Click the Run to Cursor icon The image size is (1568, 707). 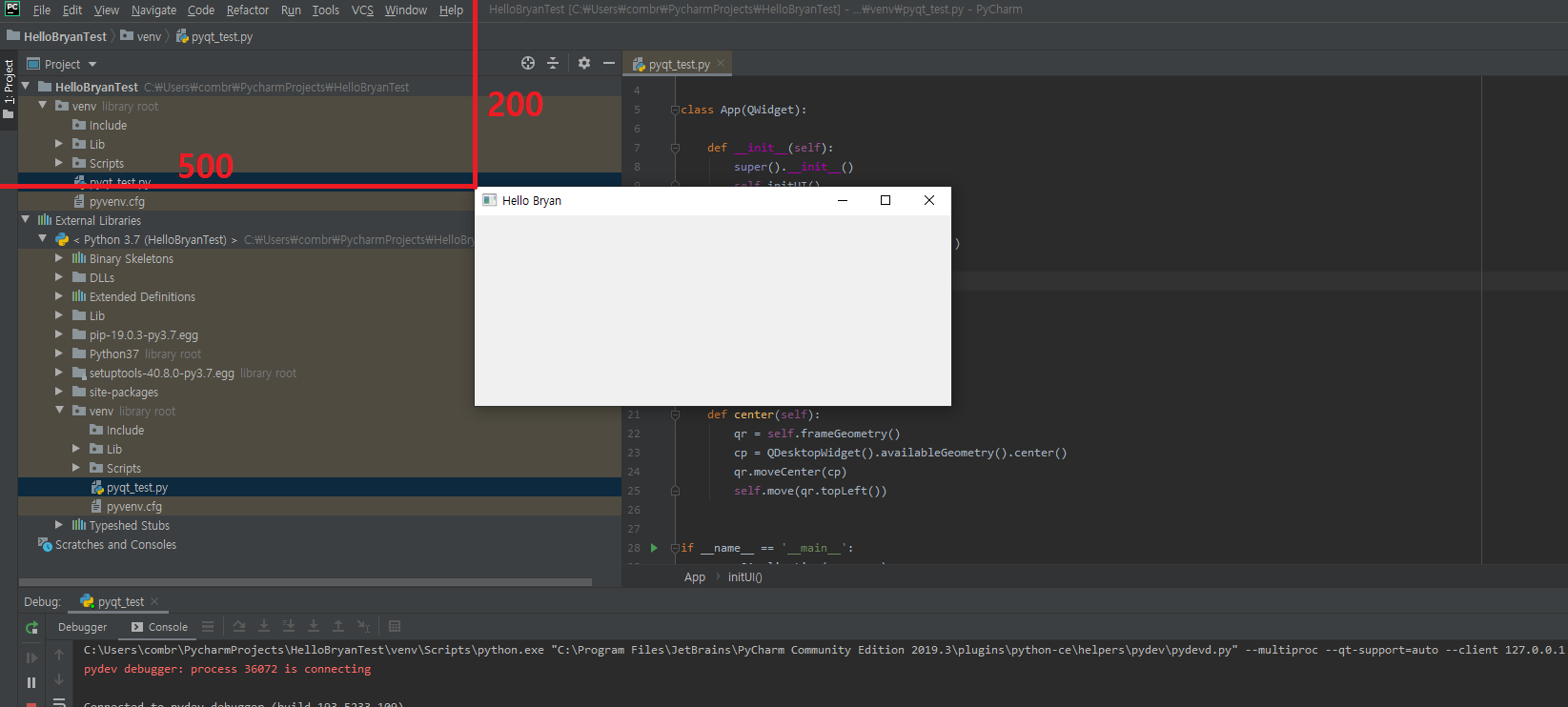(363, 626)
